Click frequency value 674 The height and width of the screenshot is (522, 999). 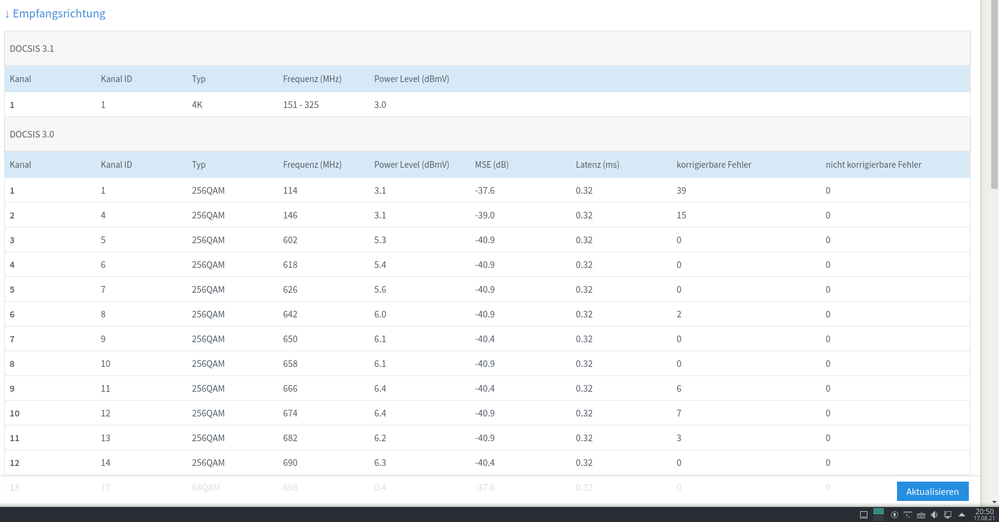click(290, 414)
